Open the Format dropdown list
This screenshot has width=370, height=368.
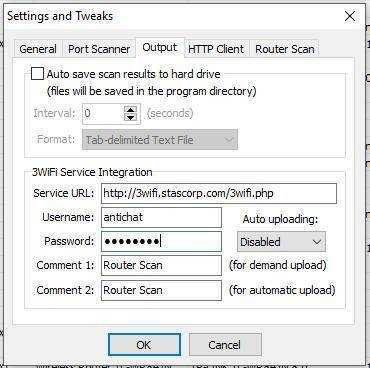160,139
